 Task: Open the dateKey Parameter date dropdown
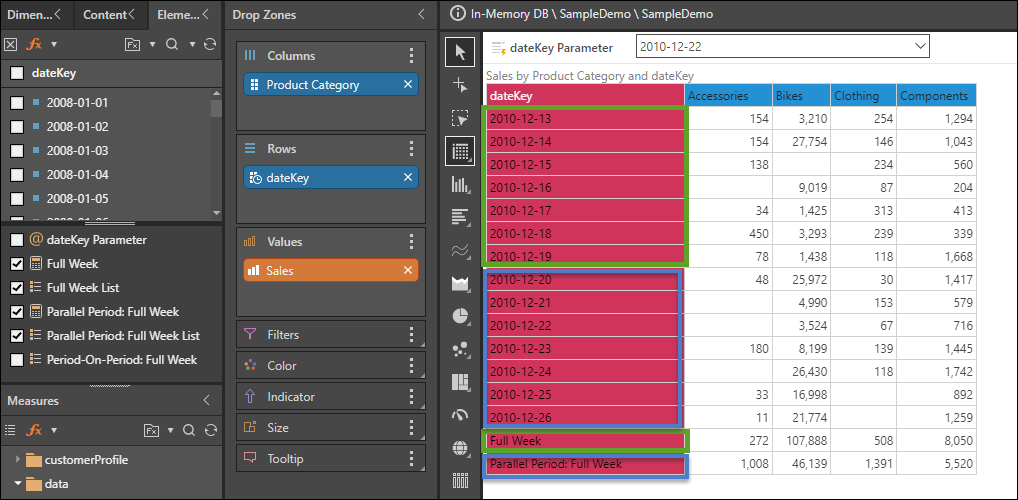coord(919,46)
